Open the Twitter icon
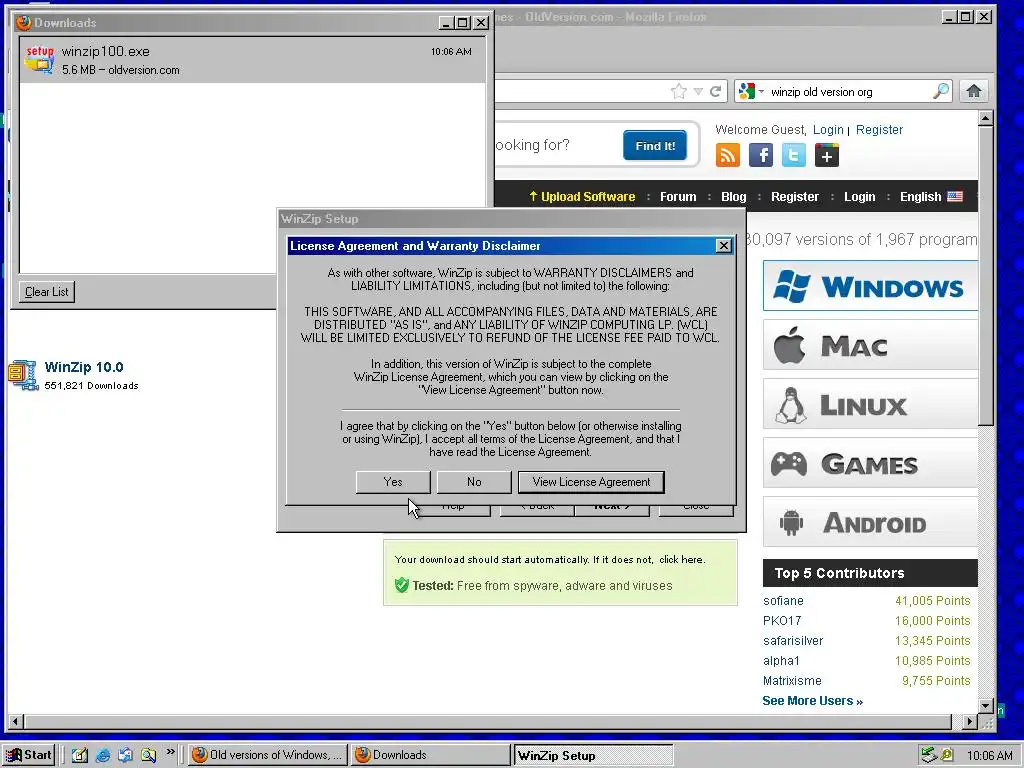 (793, 155)
